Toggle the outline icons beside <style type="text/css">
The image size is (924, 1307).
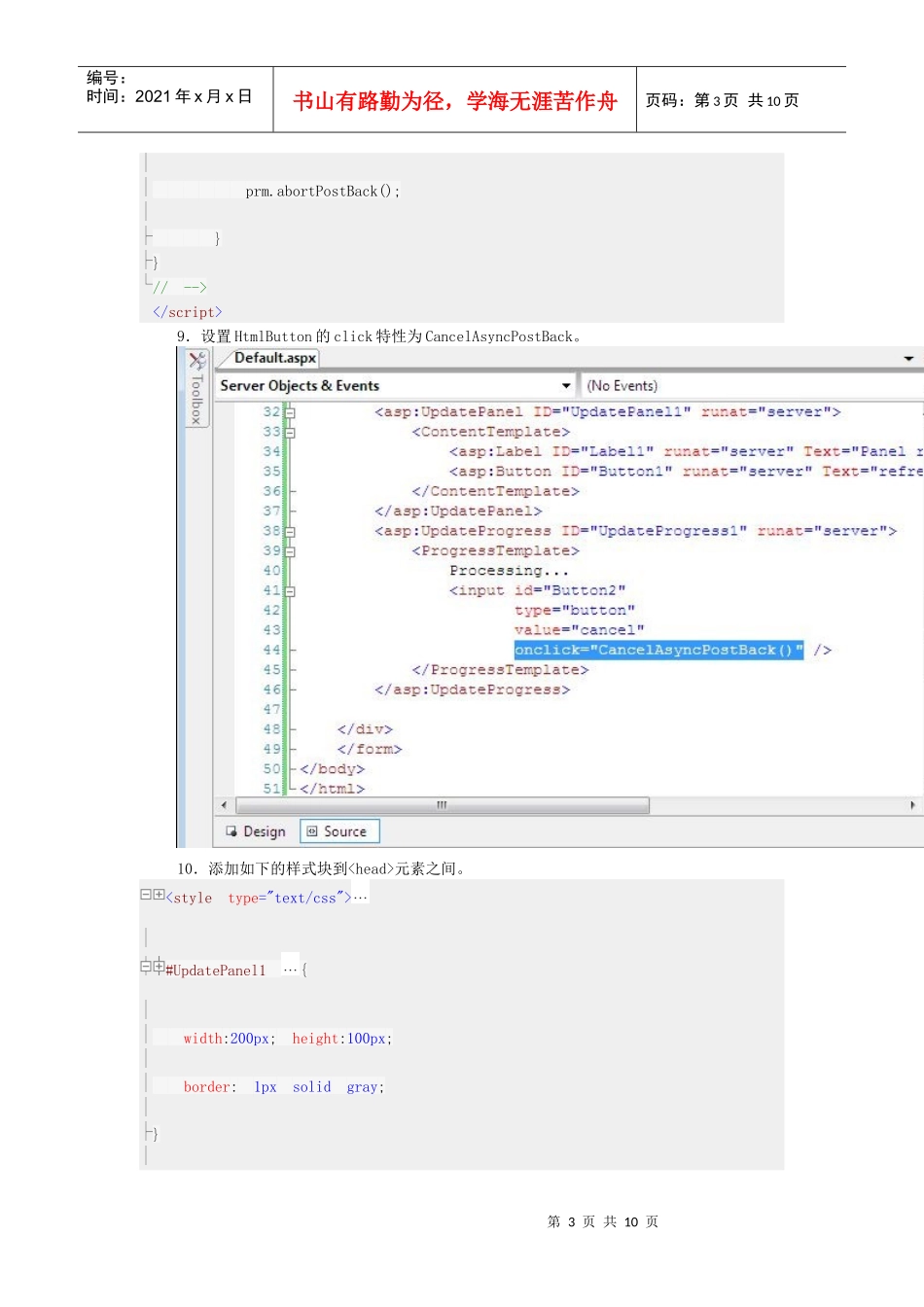point(153,895)
